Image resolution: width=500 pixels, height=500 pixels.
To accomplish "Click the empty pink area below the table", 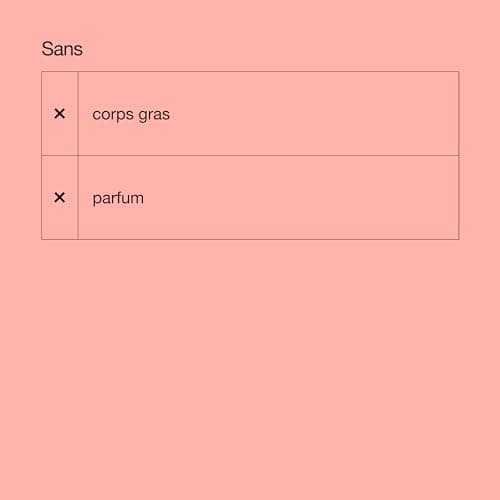I will pyautogui.click(x=250, y=367).
